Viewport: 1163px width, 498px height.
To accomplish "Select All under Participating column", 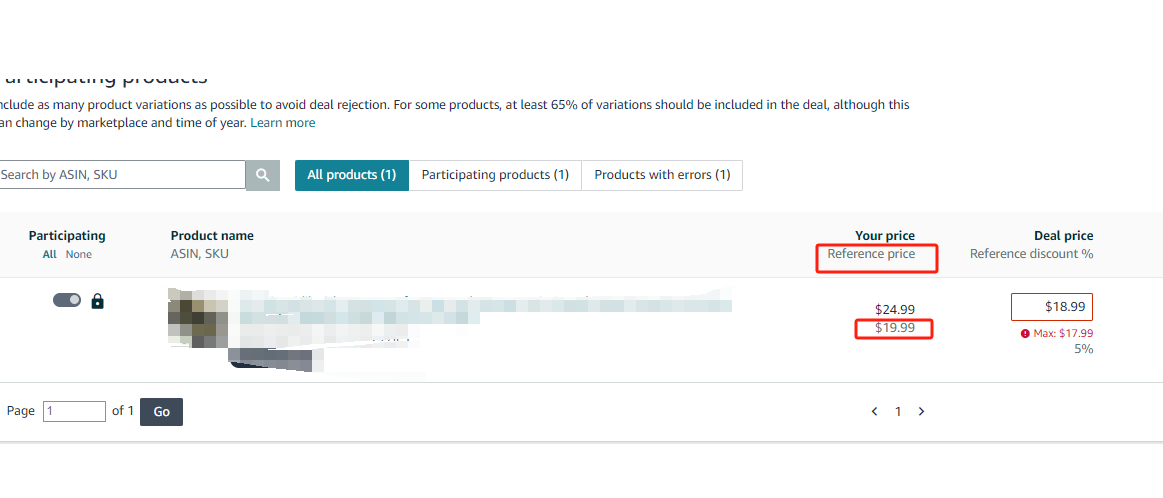I will 49,254.
